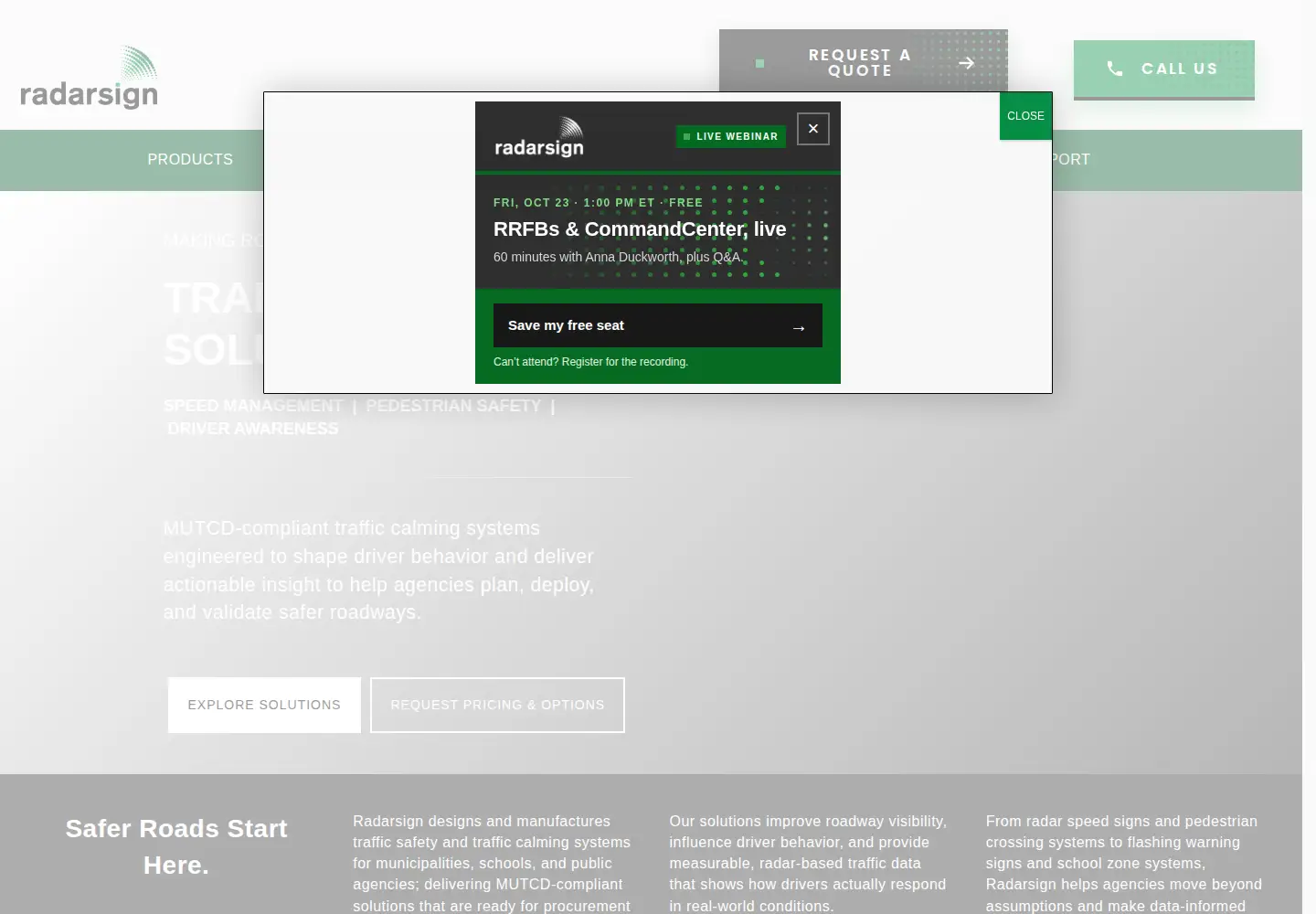Click the 'RRFBs & CommandCenter, live' heading
Screen dimensions: 1316x914
[640, 228]
